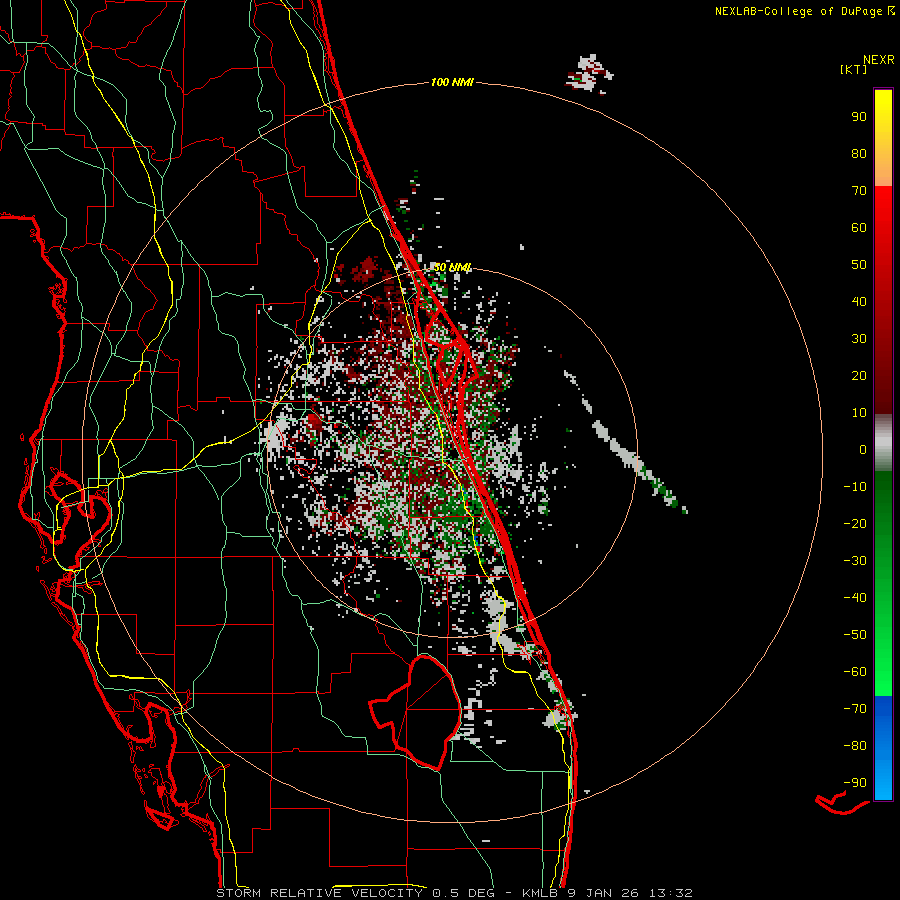Click the 50 NMI range ring label
The image size is (900, 900).
[x=452, y=267]
